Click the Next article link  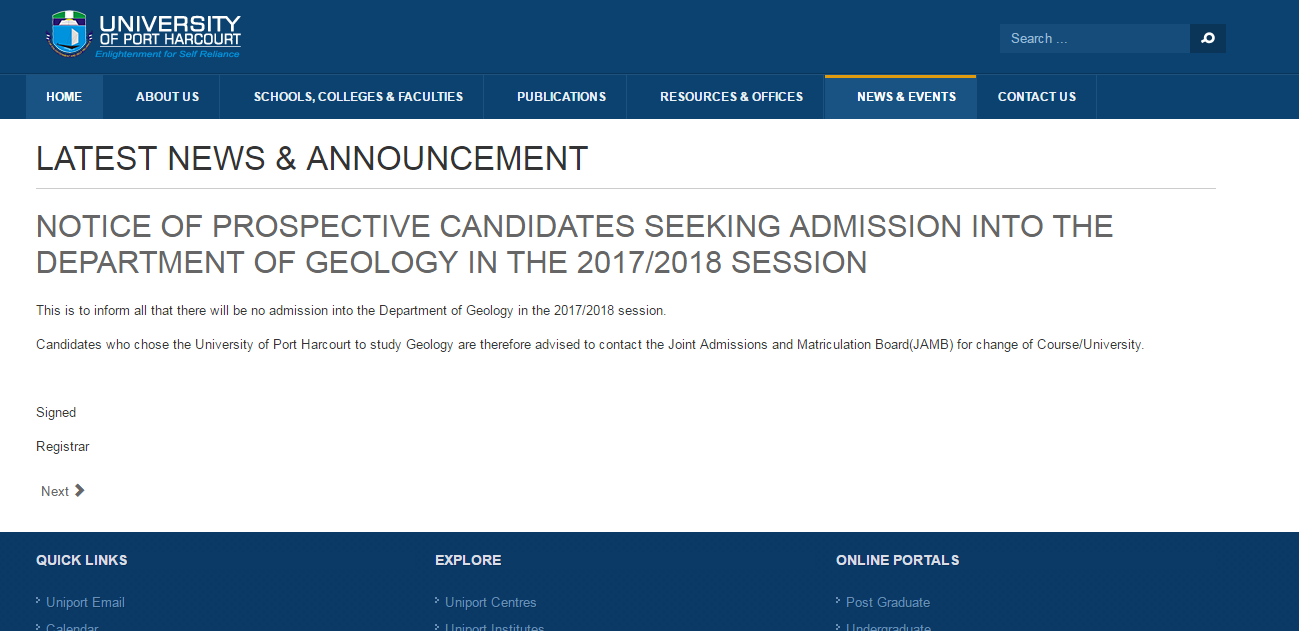click(62, 491)
